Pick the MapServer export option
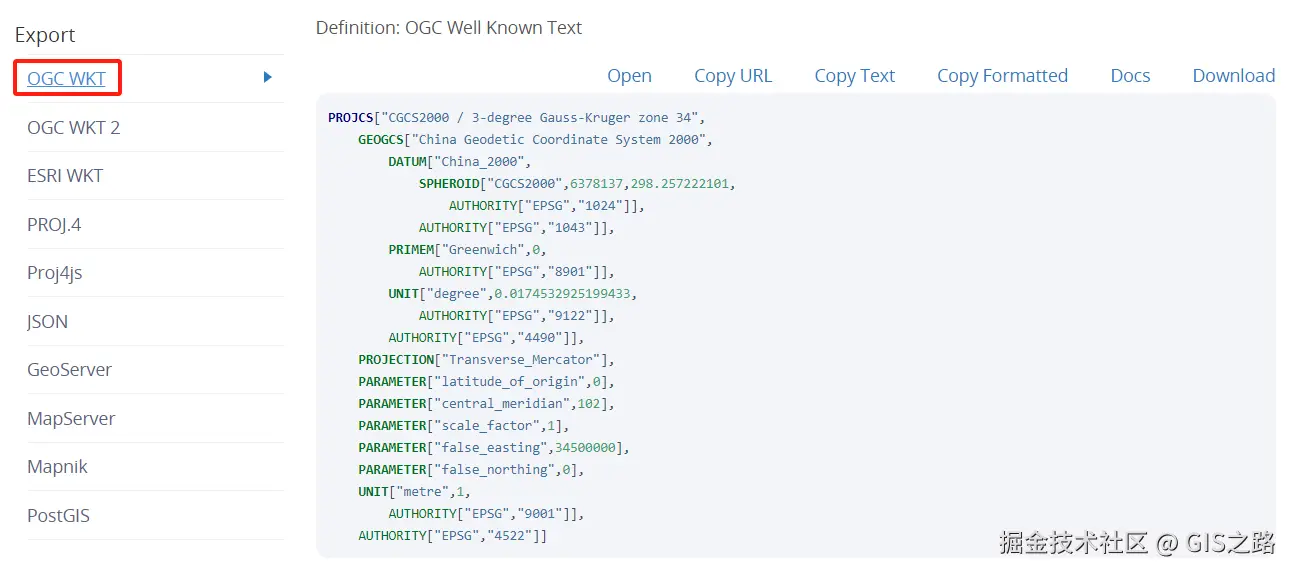 pyautogui.click(x=71, y=418)
